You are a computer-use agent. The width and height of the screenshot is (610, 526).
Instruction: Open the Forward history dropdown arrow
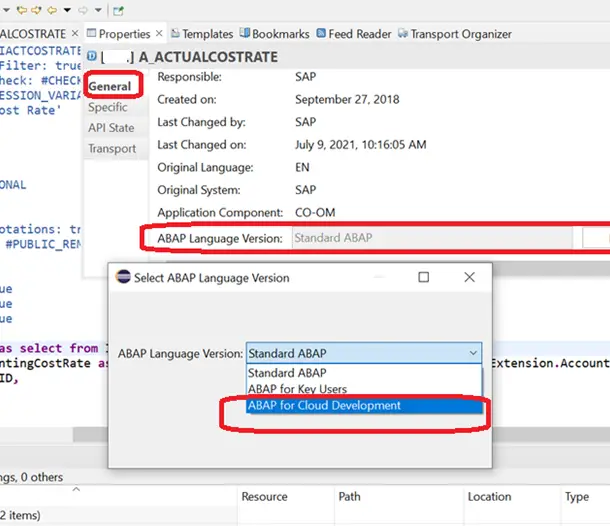pos(98,10)
